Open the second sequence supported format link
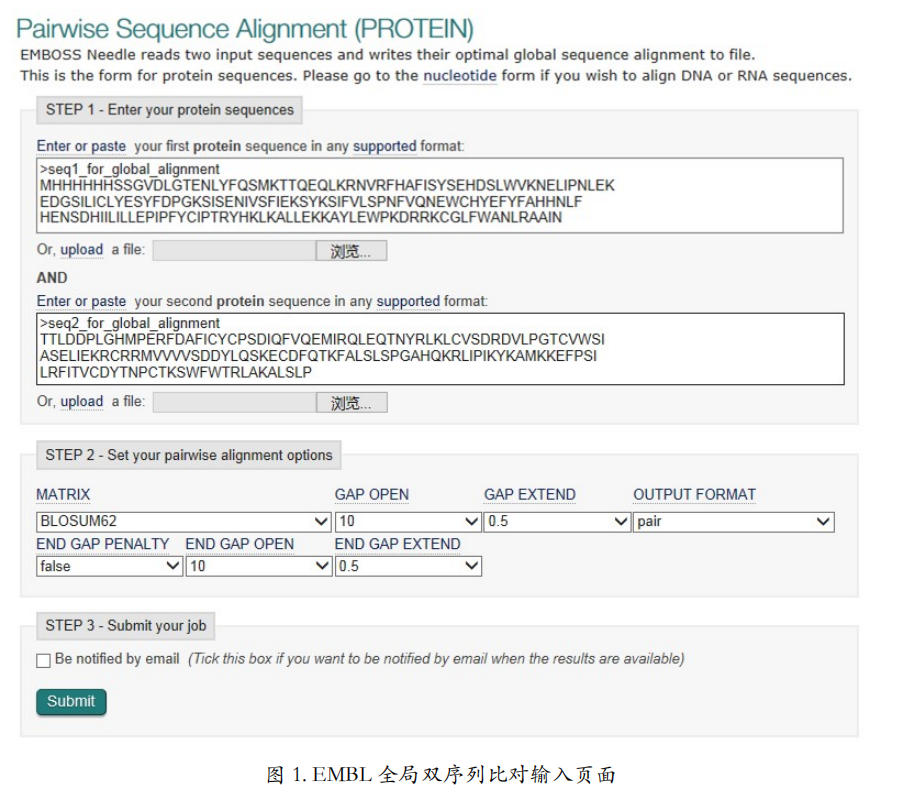The width and height of the screenshot is (901, 793). 408,301
